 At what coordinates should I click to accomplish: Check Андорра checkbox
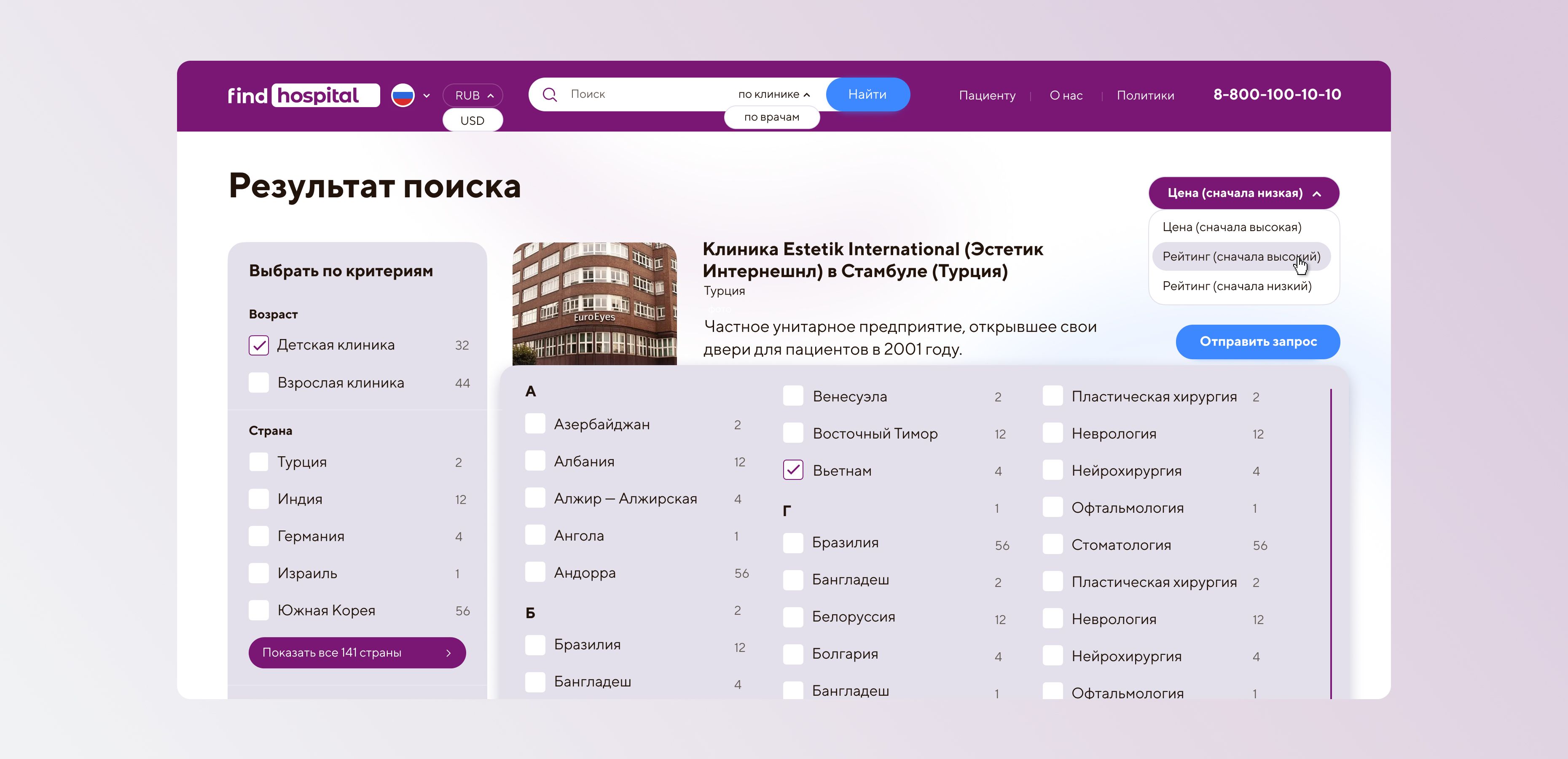click(535, 573)
